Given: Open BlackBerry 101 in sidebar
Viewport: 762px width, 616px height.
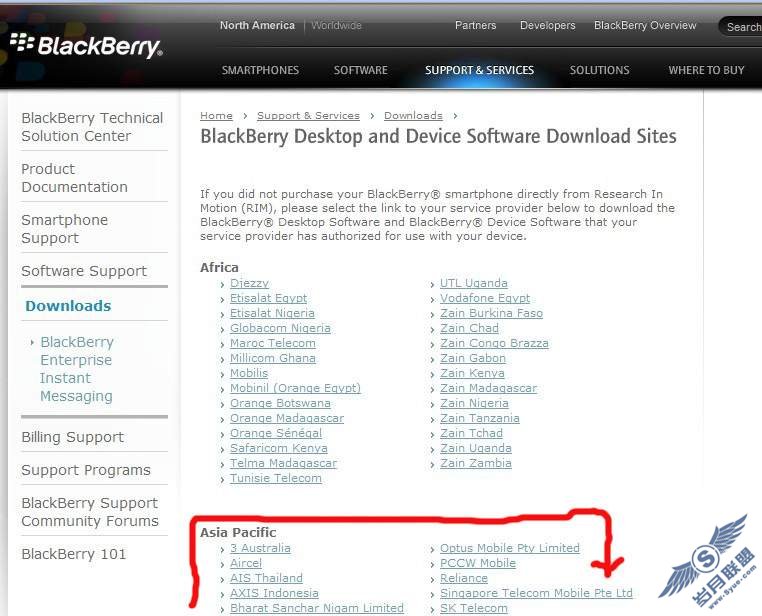Looking at the screenshot, I should point(73,554).
